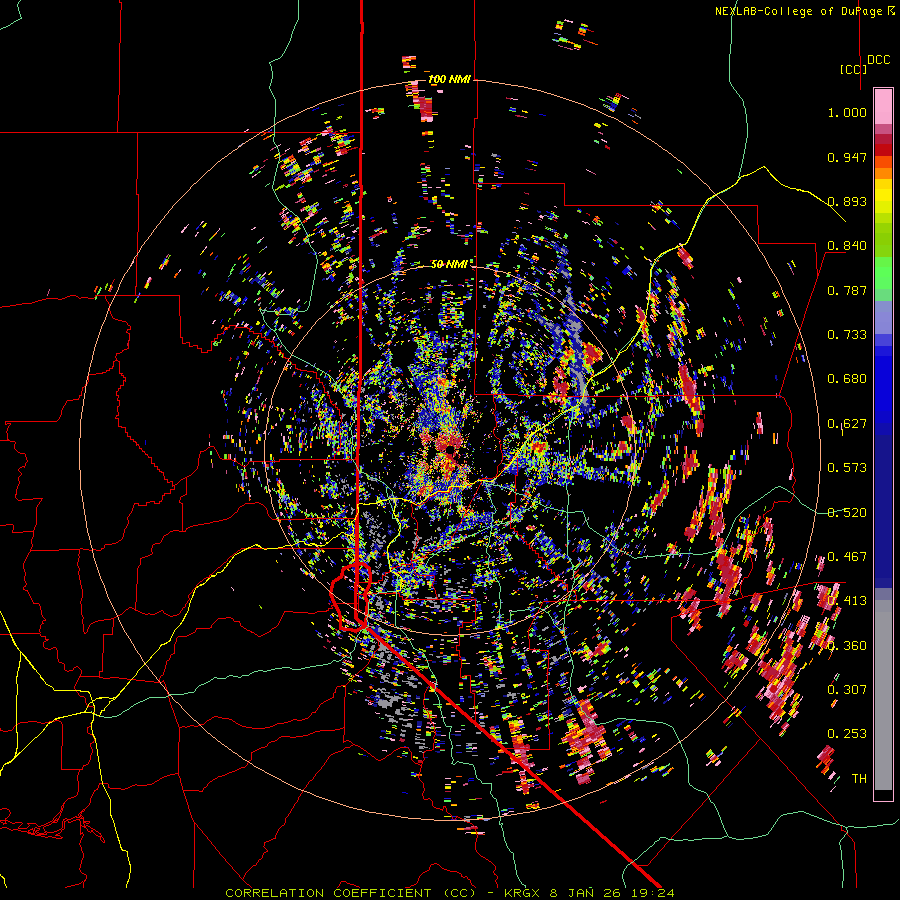Click the thick red outlined polygon on the map

click(351, 597)
